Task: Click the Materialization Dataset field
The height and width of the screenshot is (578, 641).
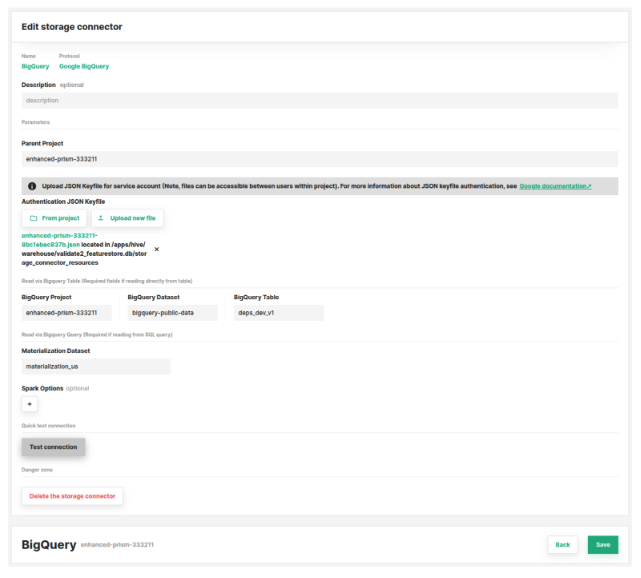Action: coord(96,367)
